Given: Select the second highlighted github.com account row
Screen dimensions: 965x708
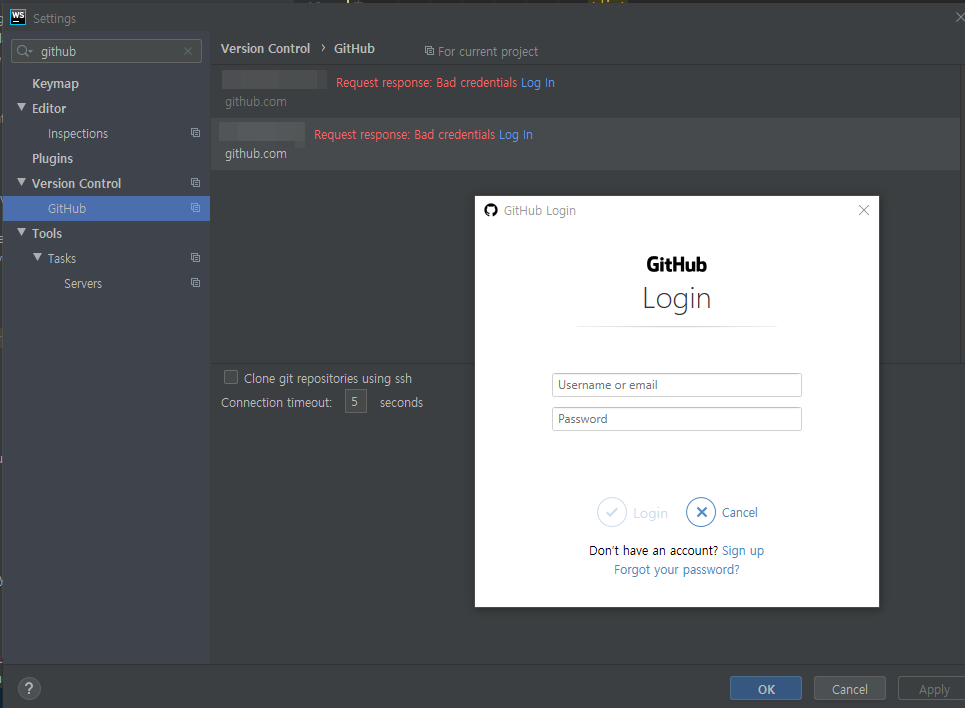Looking at the screenshot, I should [x=585, y=144].
